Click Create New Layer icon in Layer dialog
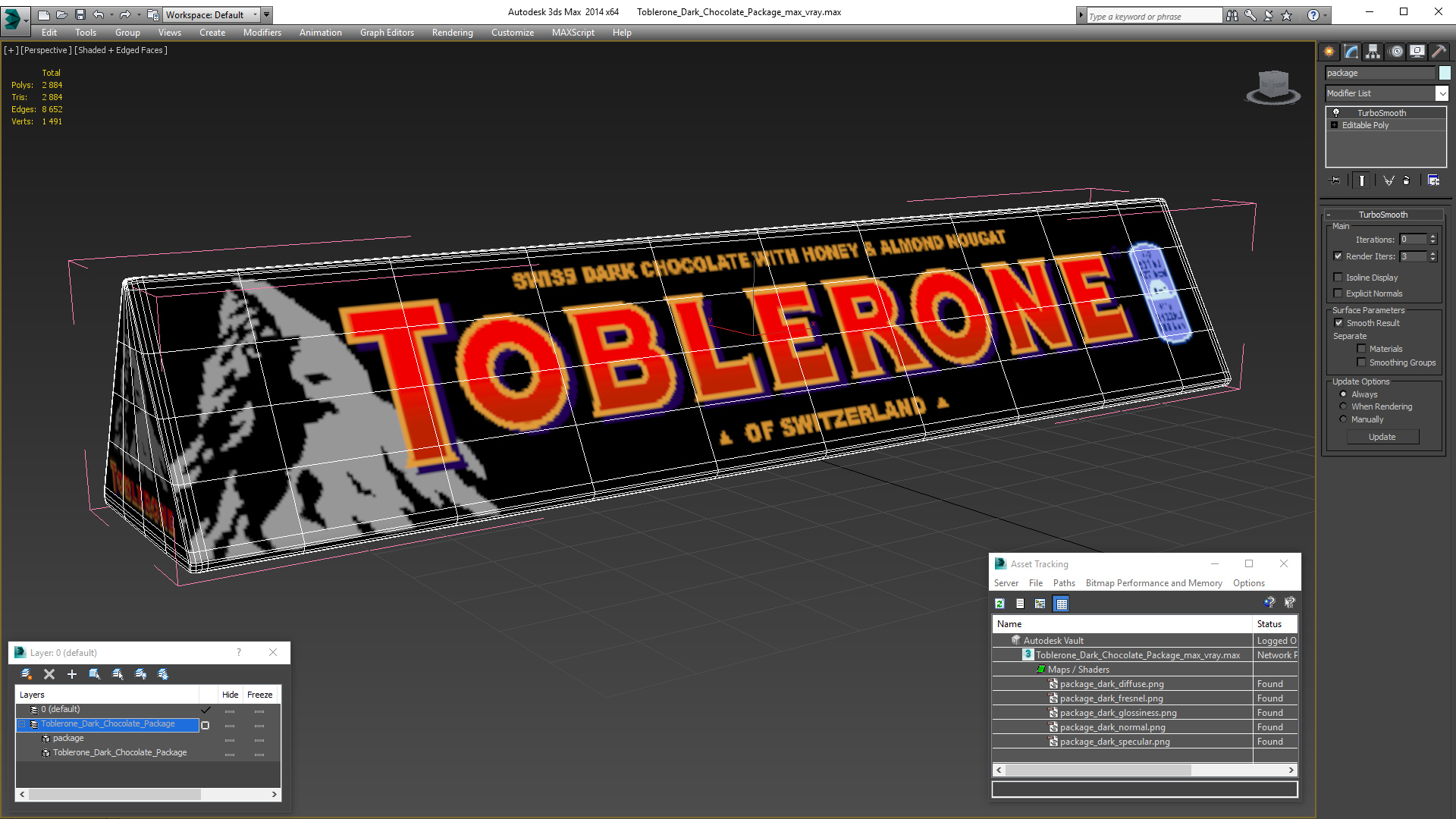 point(27,674)
